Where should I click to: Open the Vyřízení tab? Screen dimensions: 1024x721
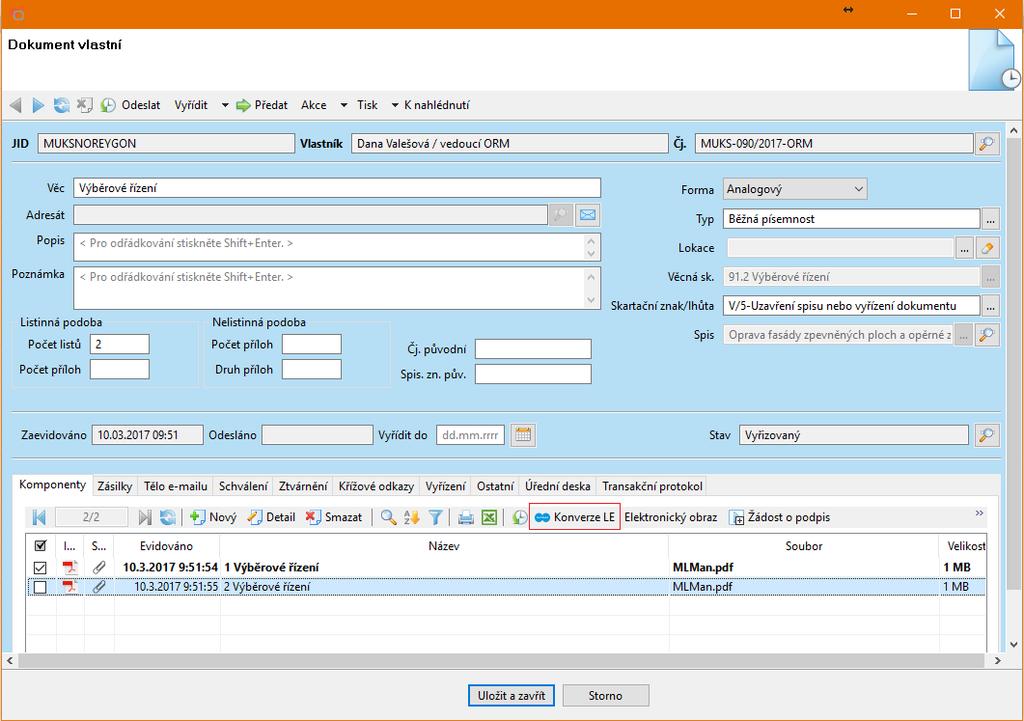[x=445, y=487]
